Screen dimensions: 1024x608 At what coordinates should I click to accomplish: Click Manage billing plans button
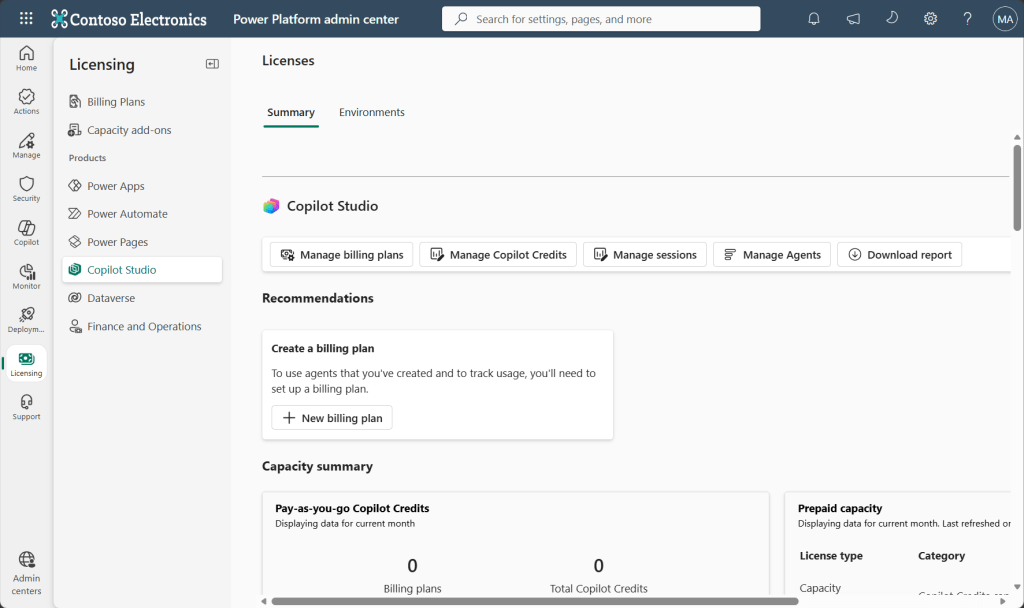342,255
